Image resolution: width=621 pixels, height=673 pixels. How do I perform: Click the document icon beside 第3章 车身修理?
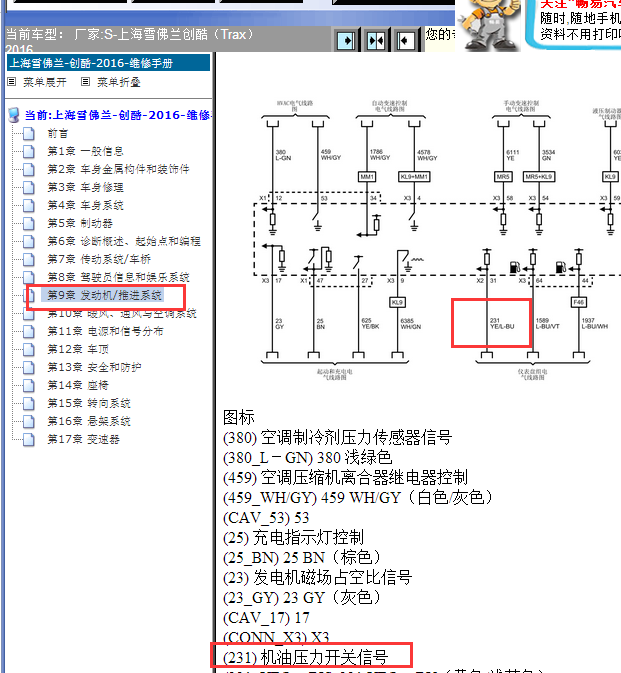[29, 187]
